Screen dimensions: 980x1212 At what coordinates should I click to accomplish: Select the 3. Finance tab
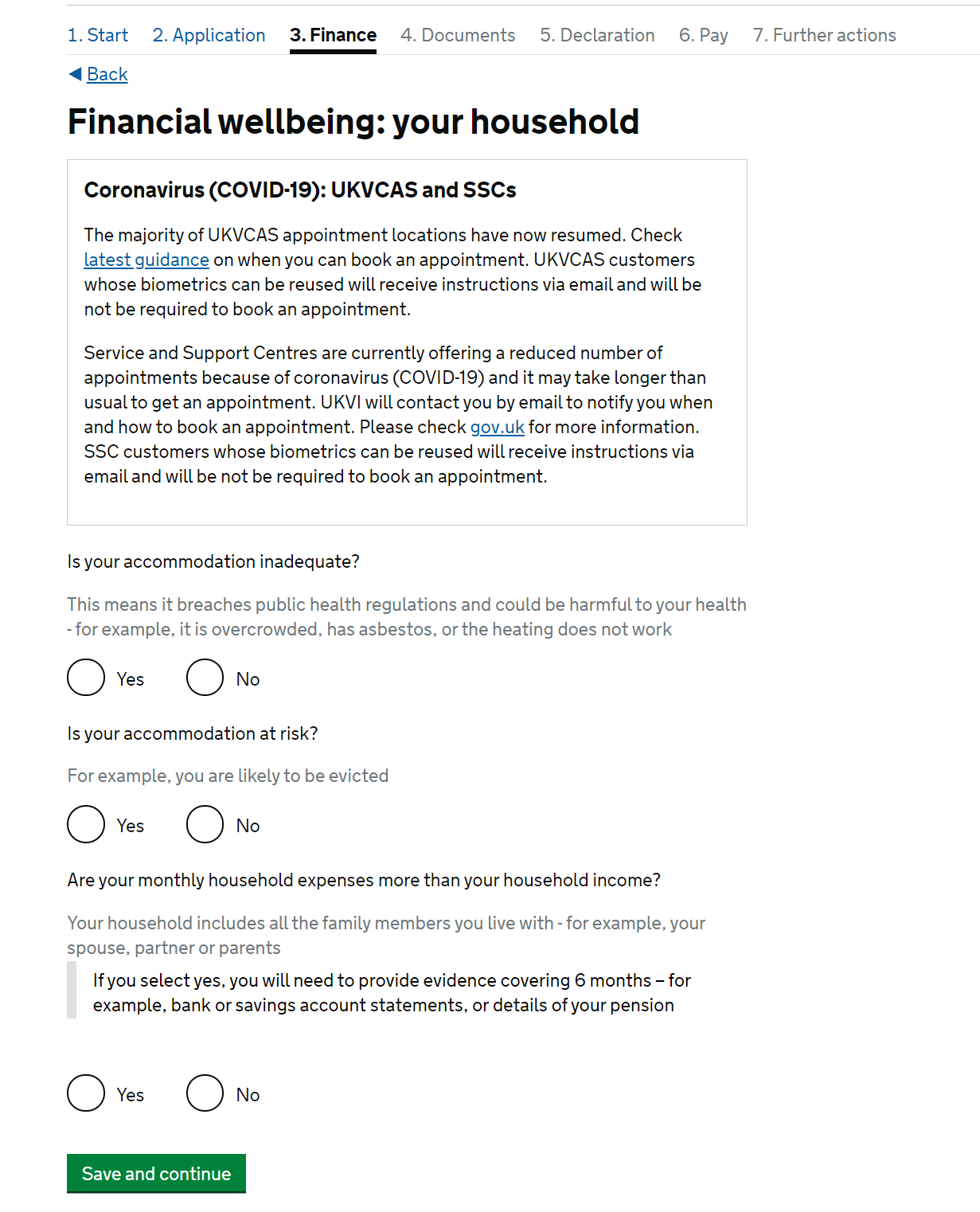tap(333, 35)
